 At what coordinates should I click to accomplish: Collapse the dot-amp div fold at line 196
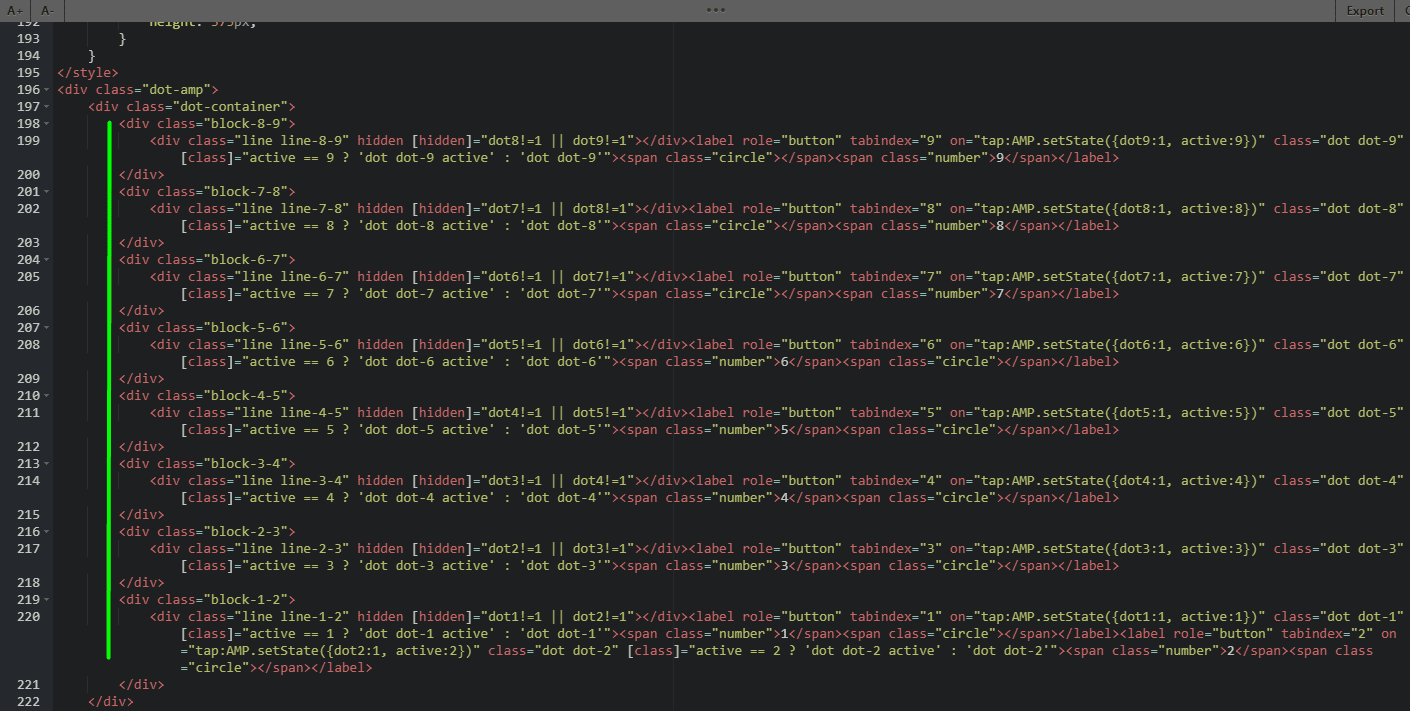46,89
